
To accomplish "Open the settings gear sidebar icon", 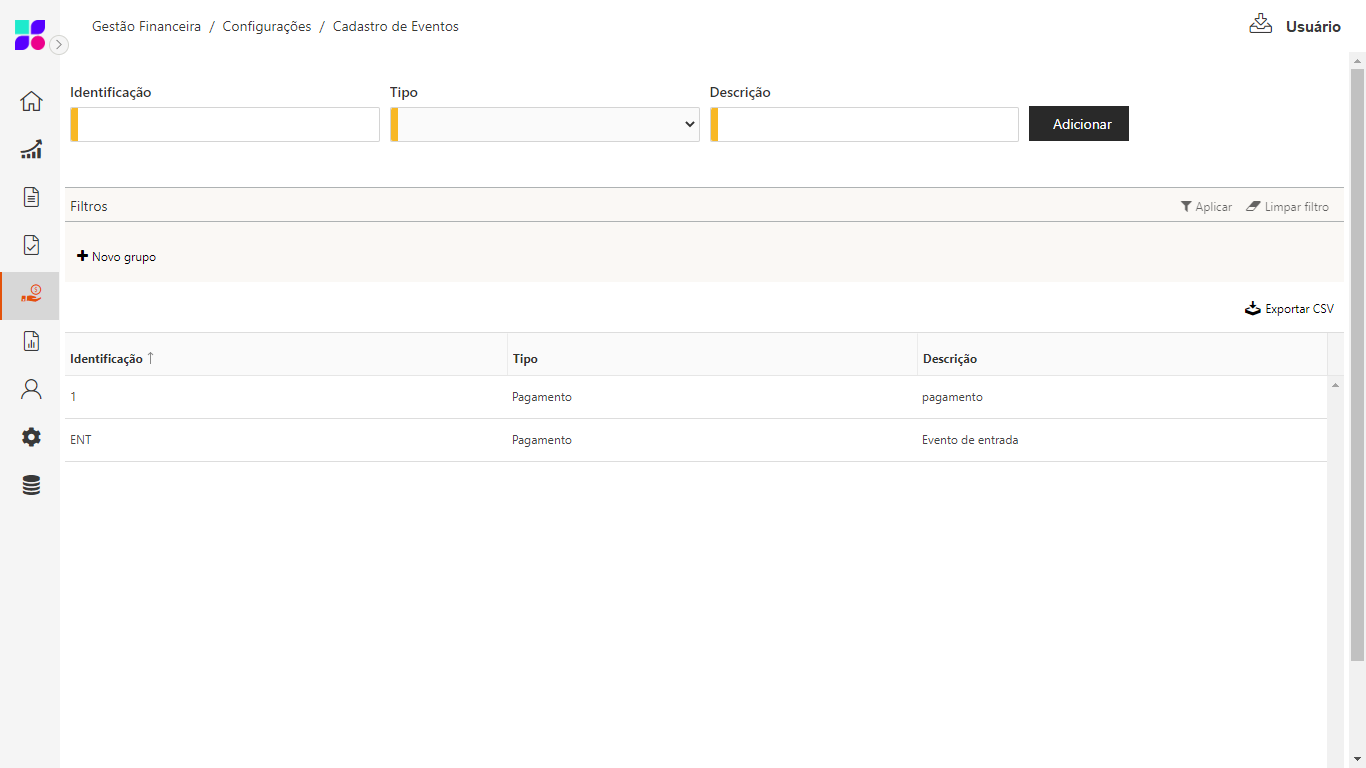I will pyautogui.click(x=31, y=437).
